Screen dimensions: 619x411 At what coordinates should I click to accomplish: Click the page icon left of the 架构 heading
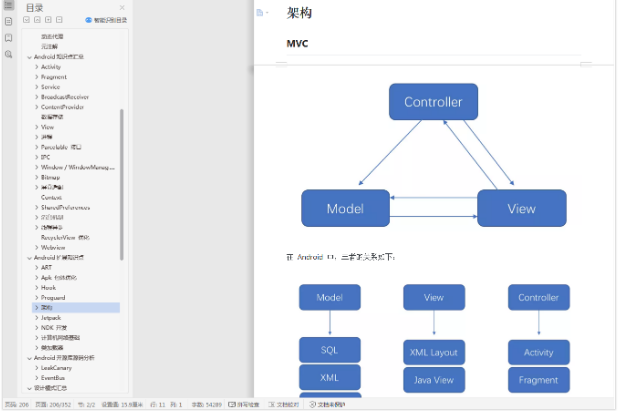[x=260, y=13]
